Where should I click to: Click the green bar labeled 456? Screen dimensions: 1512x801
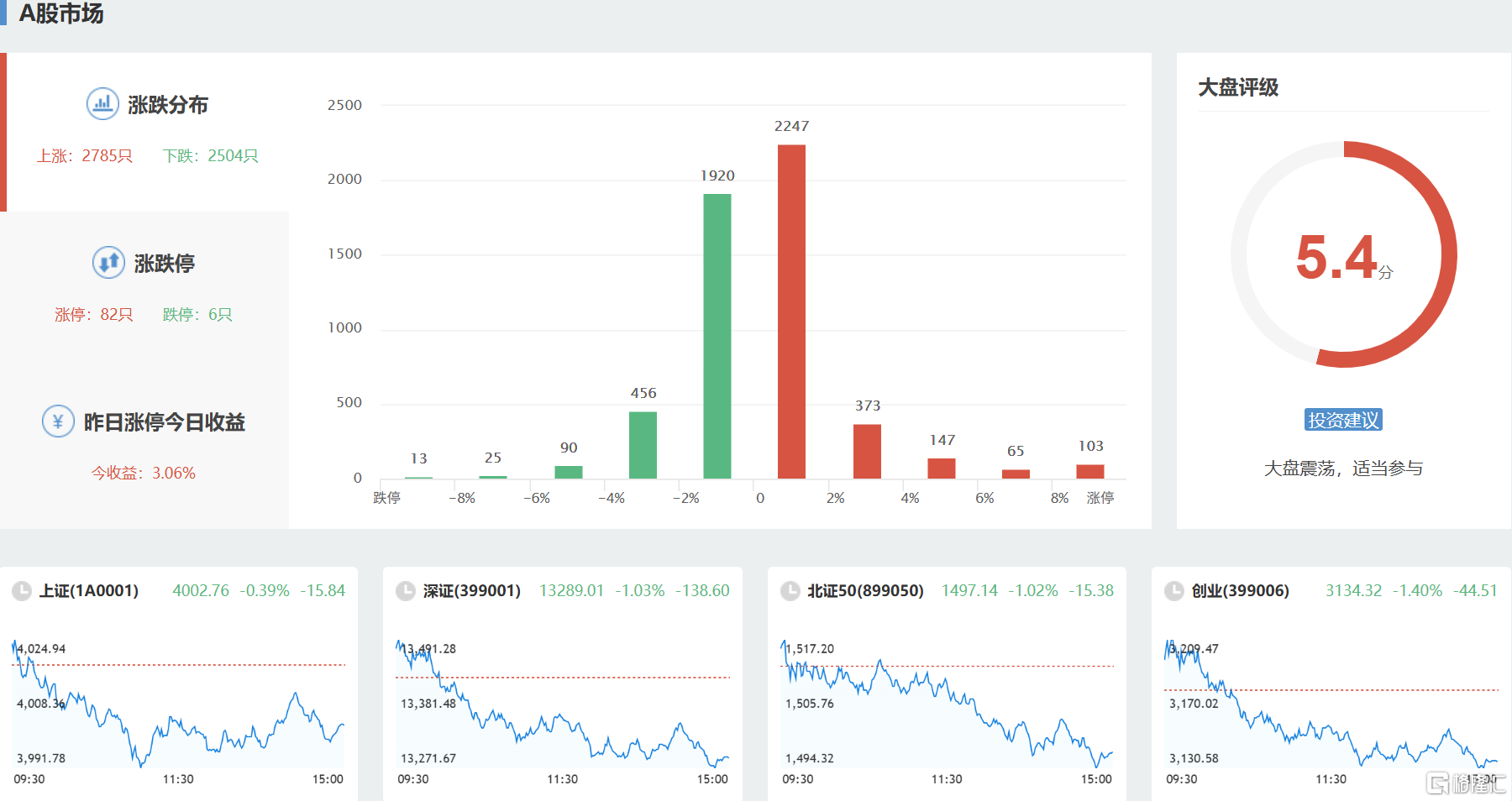pyautogui.click(x=643, y=445)
